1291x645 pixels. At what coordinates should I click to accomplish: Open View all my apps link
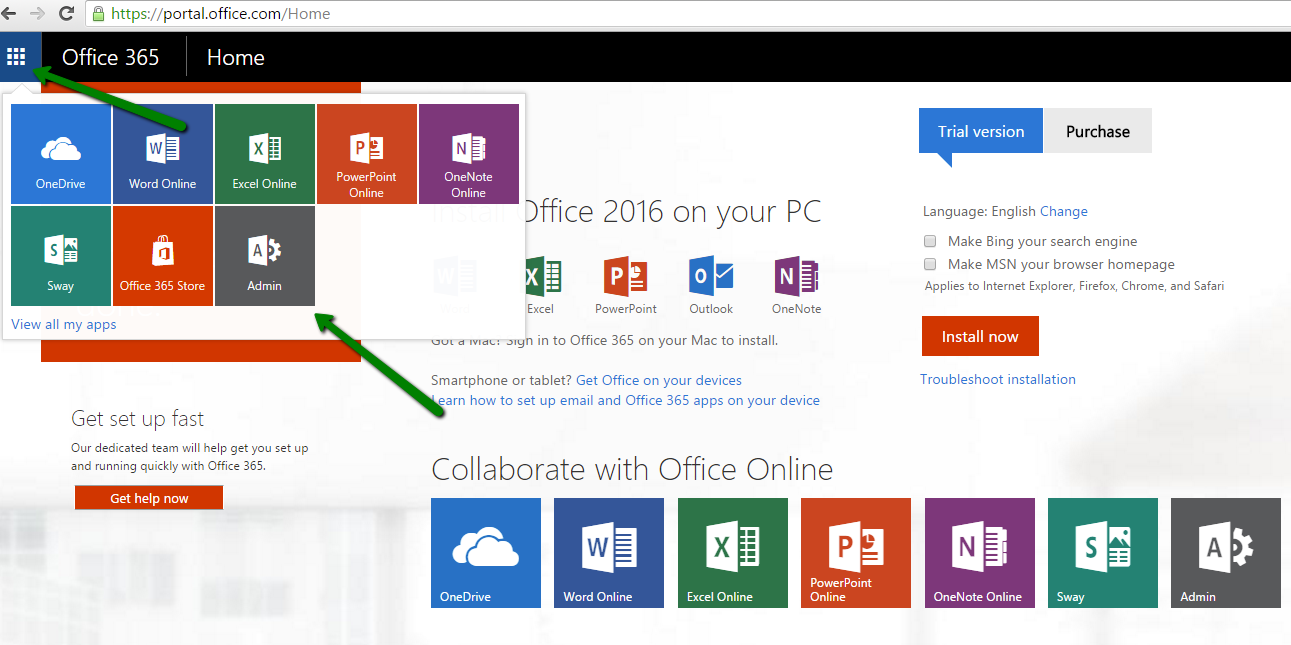point(64,324)
